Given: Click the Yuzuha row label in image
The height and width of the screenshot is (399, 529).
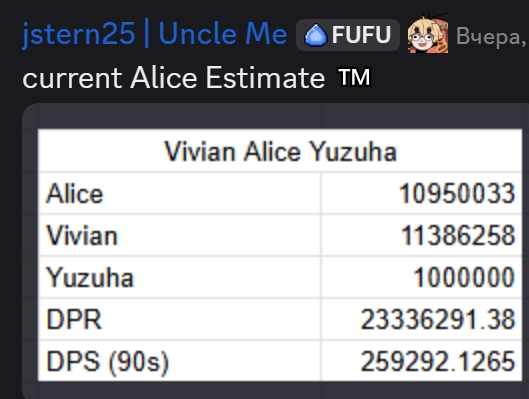Looking at the screenshot, I should [90, 278].
